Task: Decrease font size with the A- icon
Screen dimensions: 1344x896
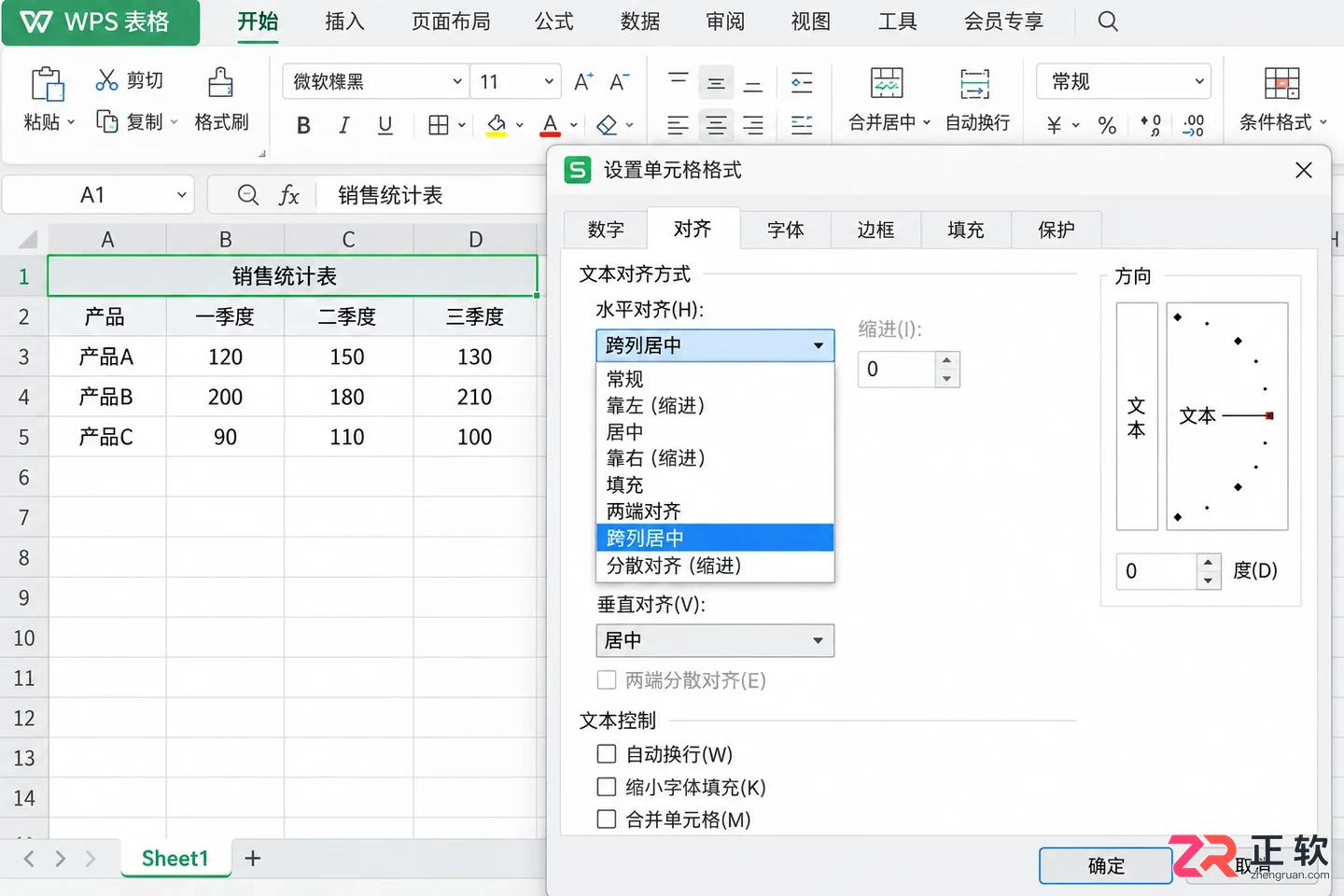Action: (x=619, y=82)
